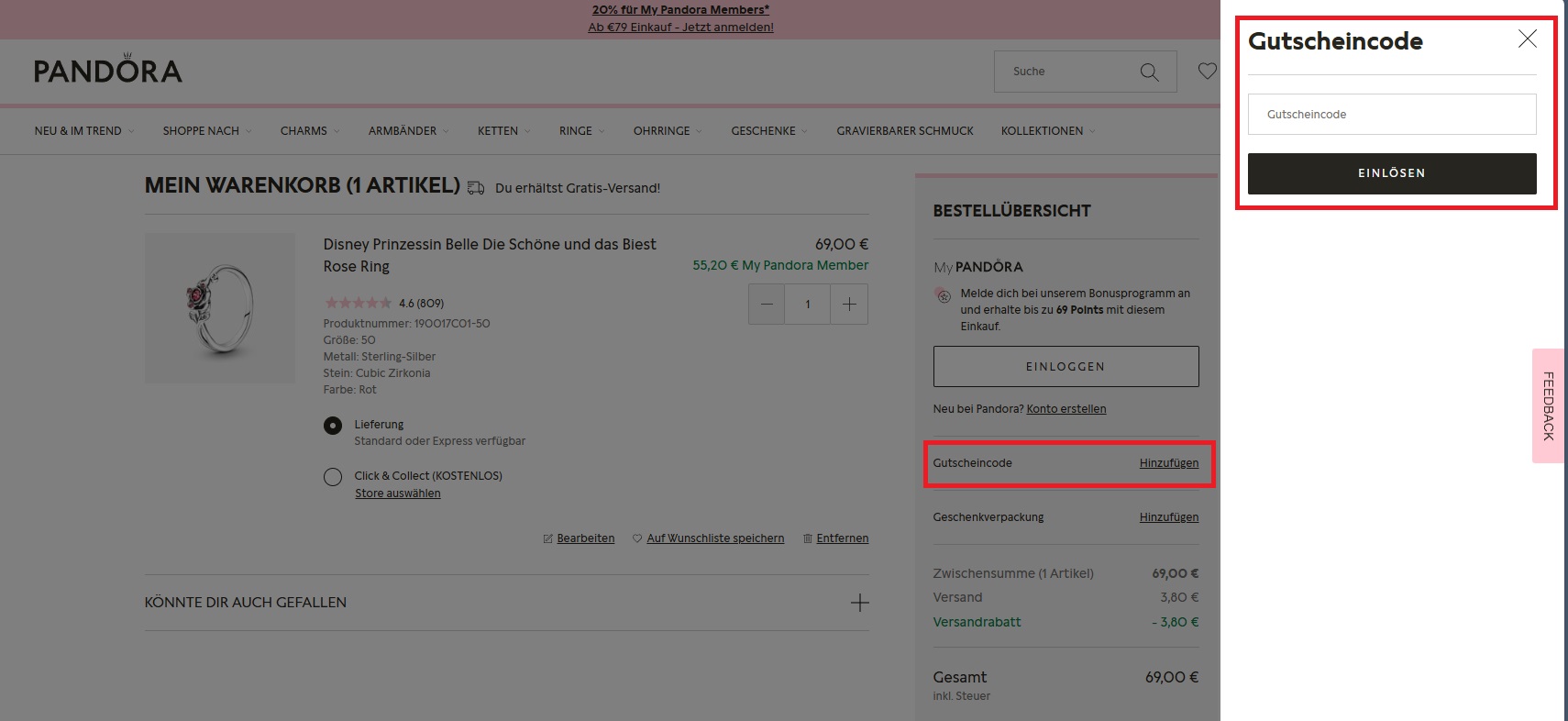Click the quantity field showing 1
The image size is (1568, 721).
tap(808, 304)
